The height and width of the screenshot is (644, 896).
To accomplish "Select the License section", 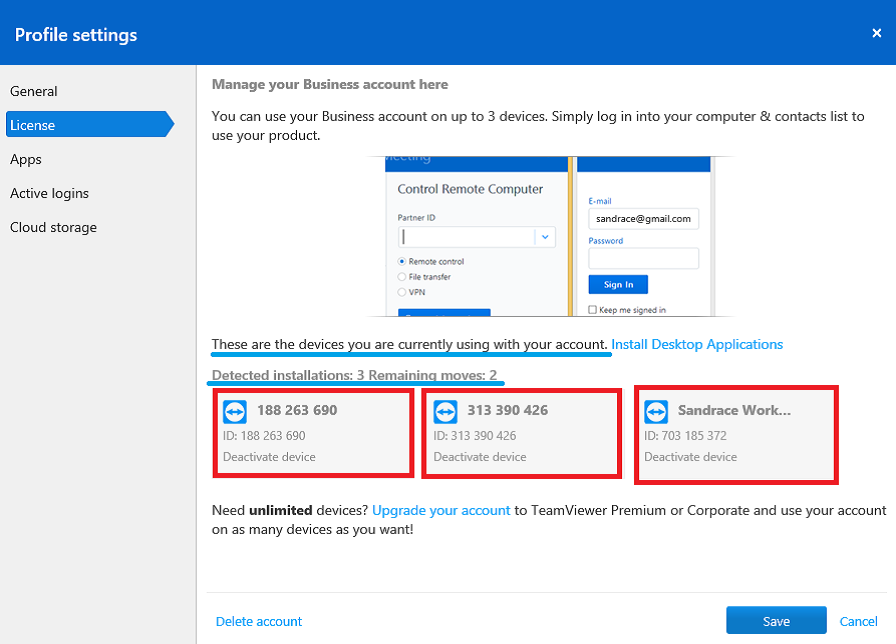I will pos(90,125).
